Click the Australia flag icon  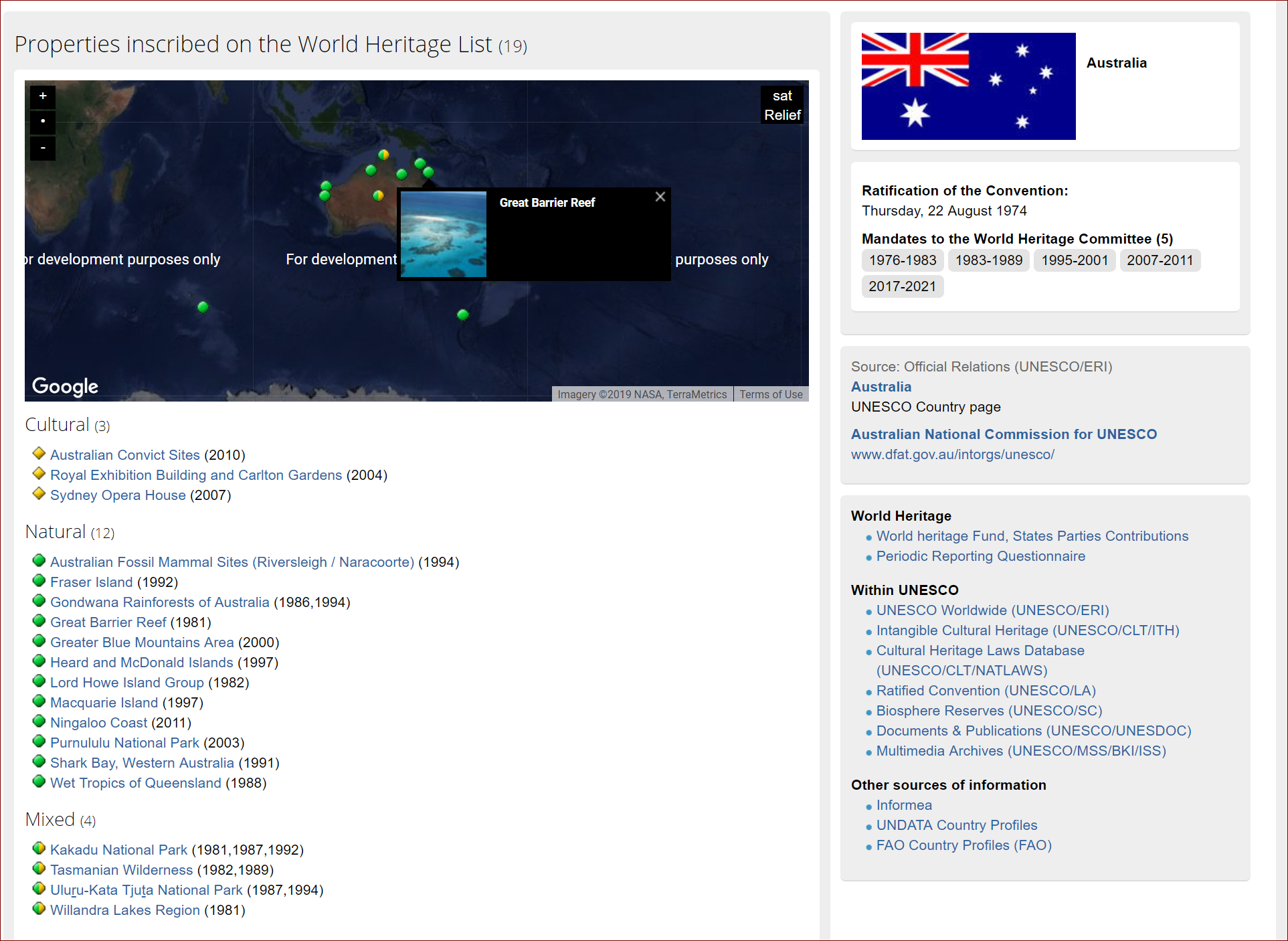[967, 86]
